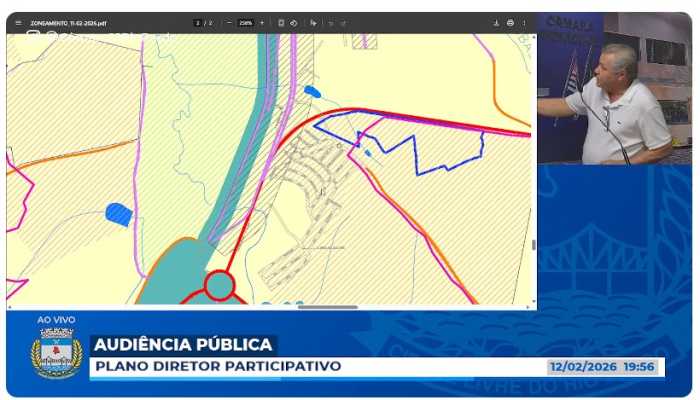Click the redo annotation button
Viewport: 700px width, 400px height.
pos(343,23)
